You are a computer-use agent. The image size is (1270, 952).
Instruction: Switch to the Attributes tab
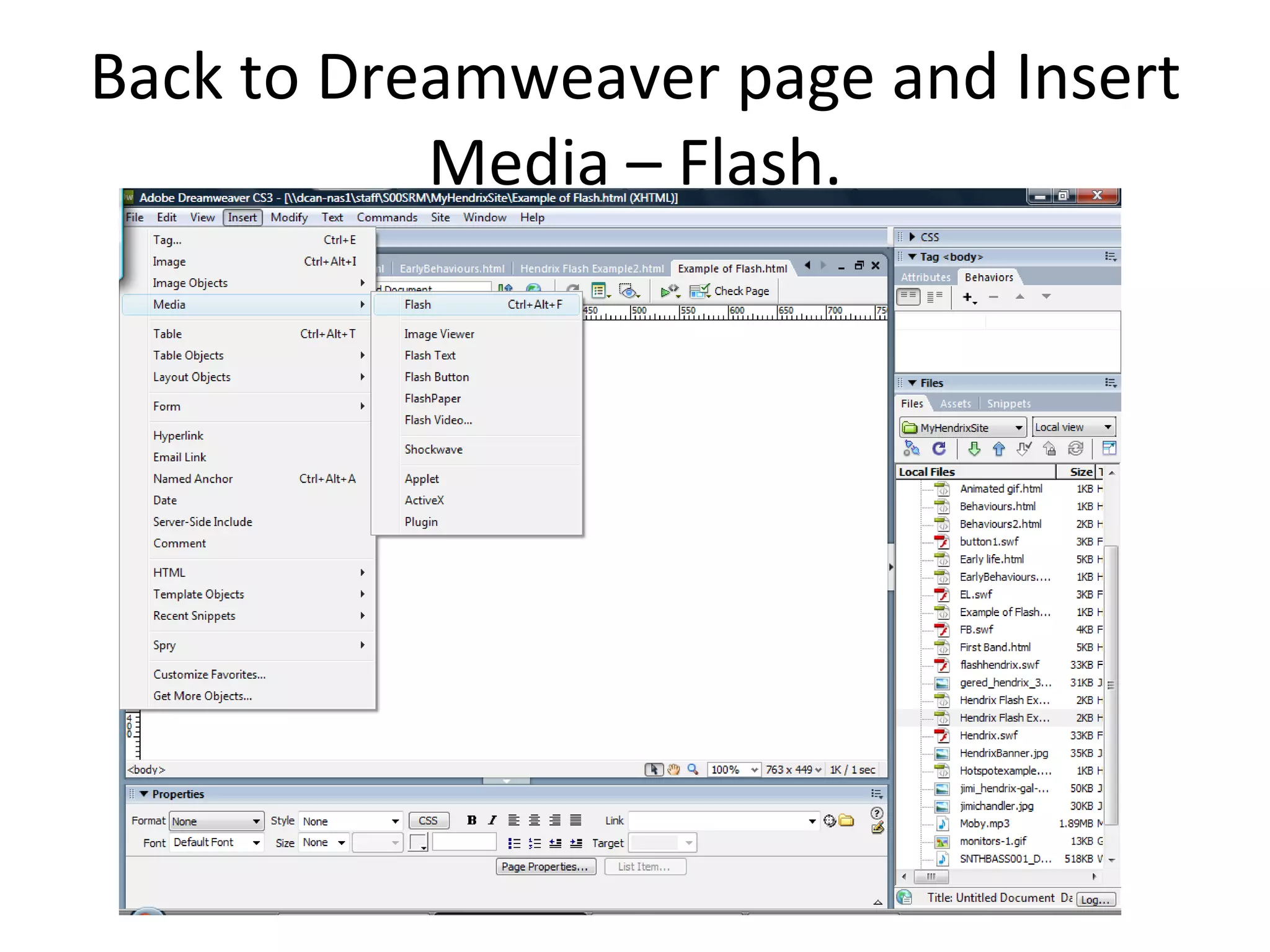pos(925,277)
